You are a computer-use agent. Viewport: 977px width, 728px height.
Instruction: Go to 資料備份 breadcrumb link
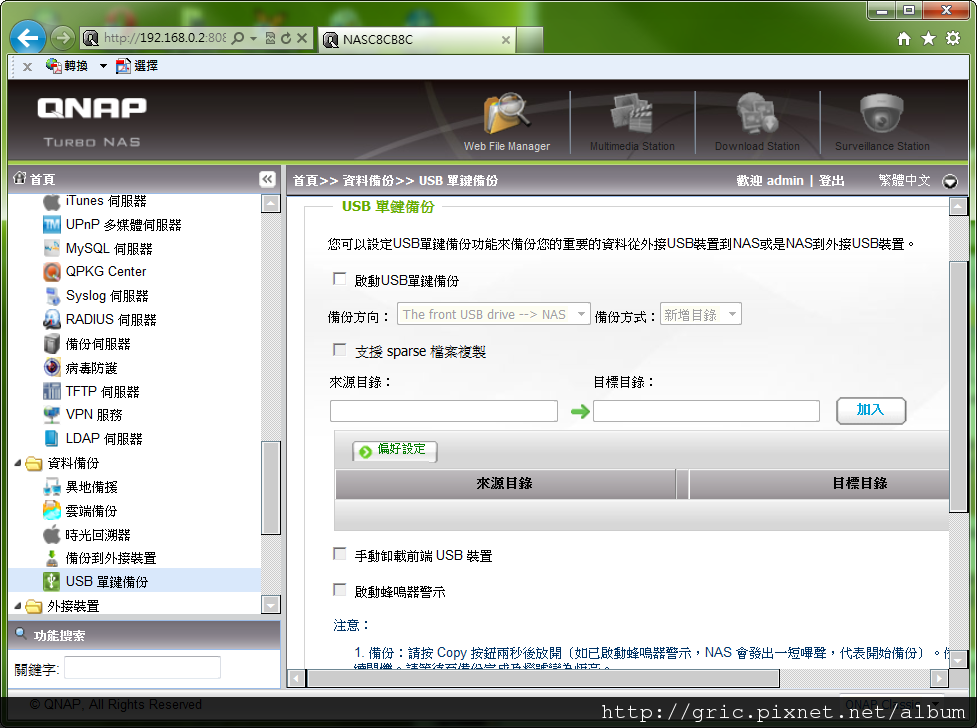click(368, 181)
